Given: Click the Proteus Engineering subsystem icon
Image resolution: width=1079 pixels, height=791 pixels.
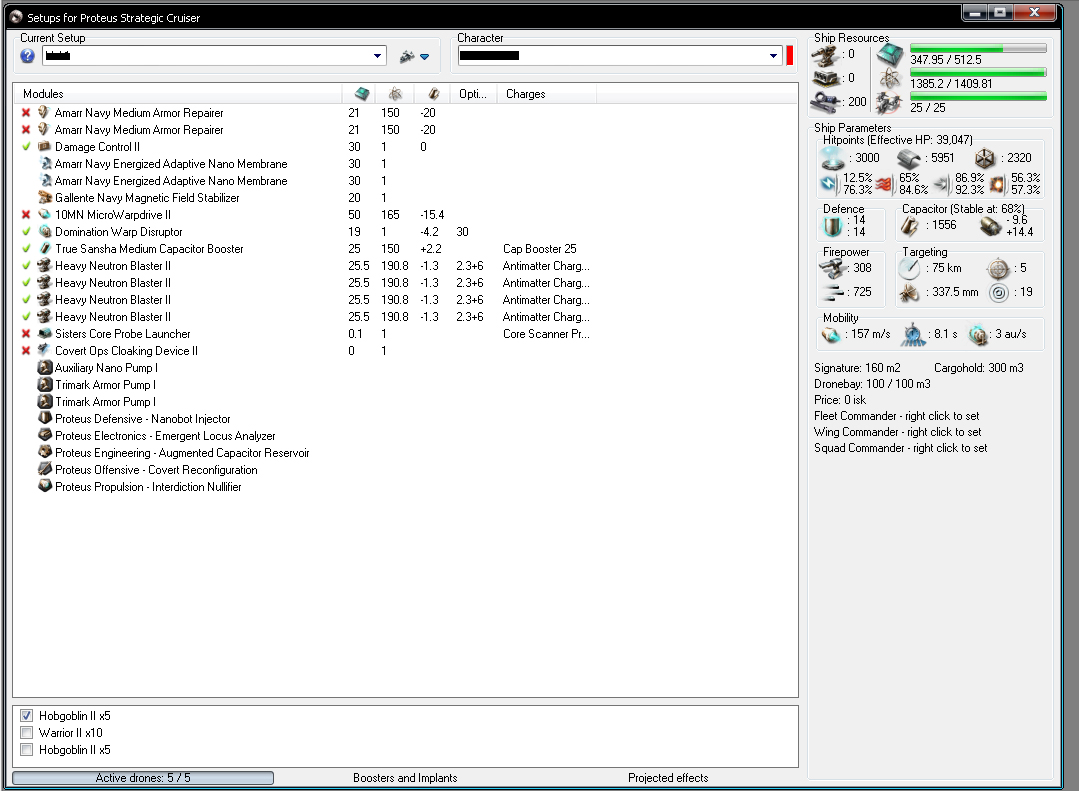Looking at the screenshot, I should (x=45, y=452).
